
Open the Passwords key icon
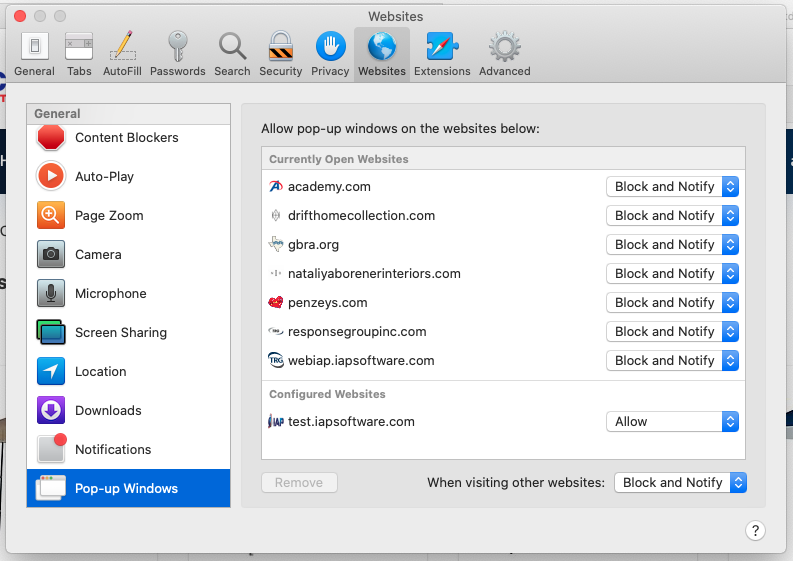click(x=178, y=47)
